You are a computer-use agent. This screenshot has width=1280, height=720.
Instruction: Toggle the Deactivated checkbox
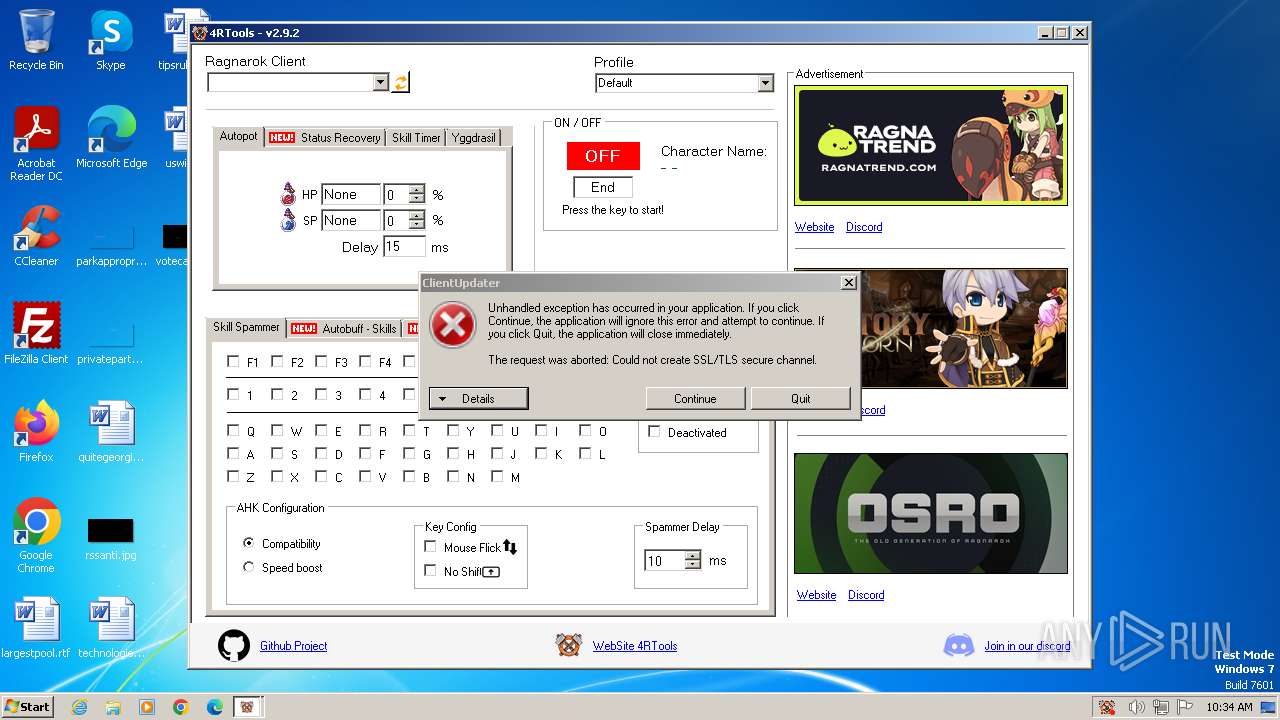click(x=655, y=432)
